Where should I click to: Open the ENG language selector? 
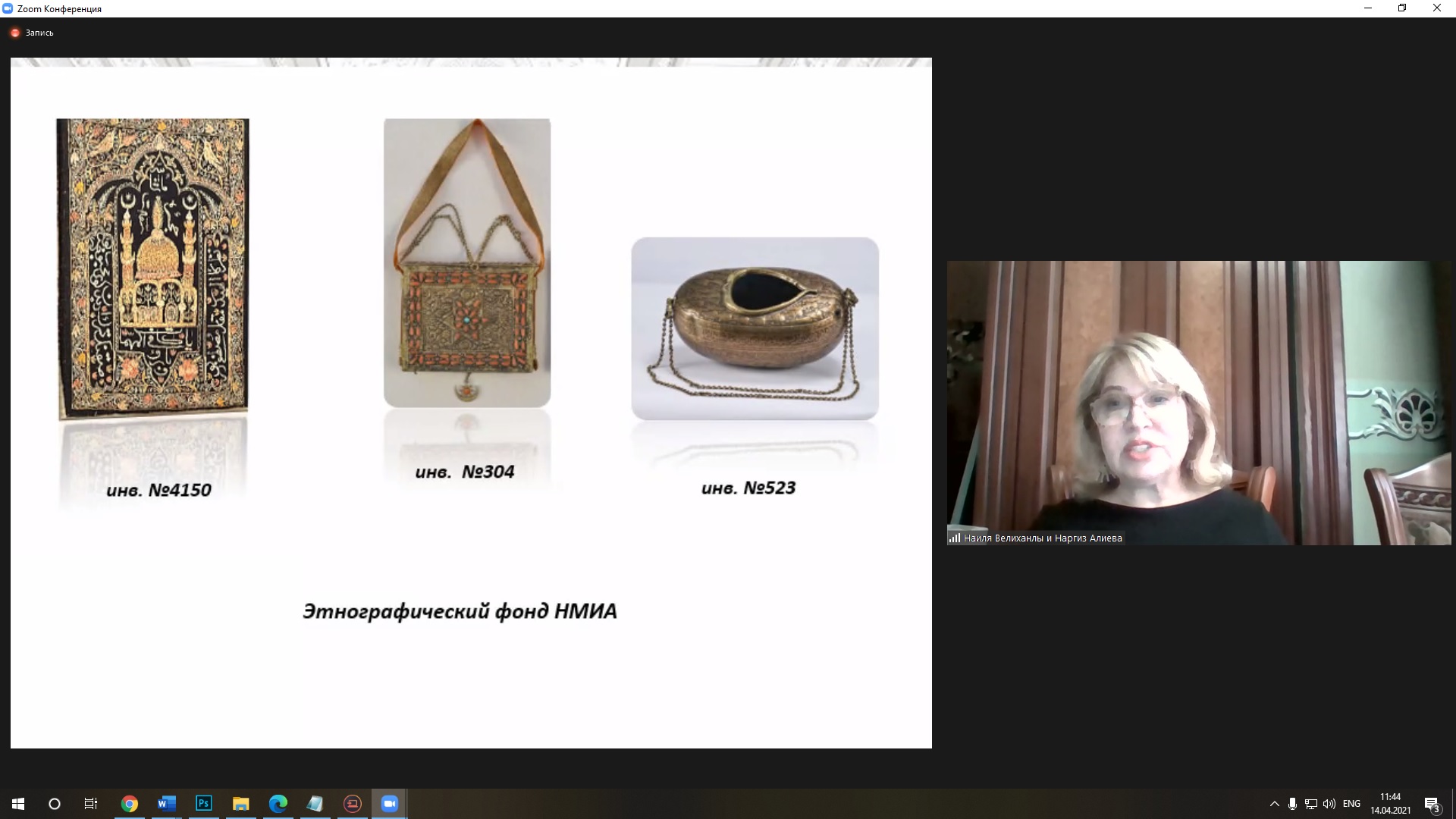point(1351,804)
